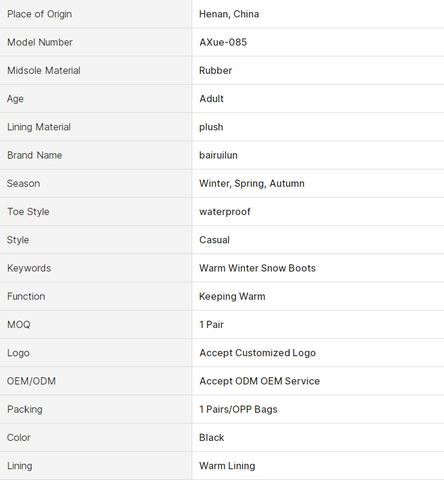Click the 'Place of Origin' label
The width and height of the screenshot is (444, 480).
[x=39, y=14]
